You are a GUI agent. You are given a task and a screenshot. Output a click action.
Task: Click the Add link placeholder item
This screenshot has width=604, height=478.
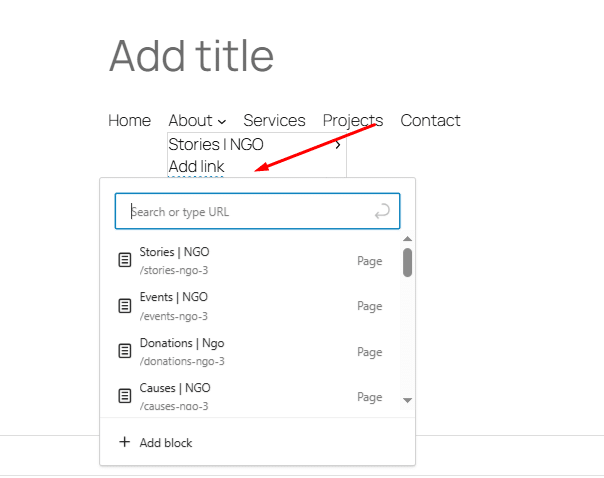196,167
